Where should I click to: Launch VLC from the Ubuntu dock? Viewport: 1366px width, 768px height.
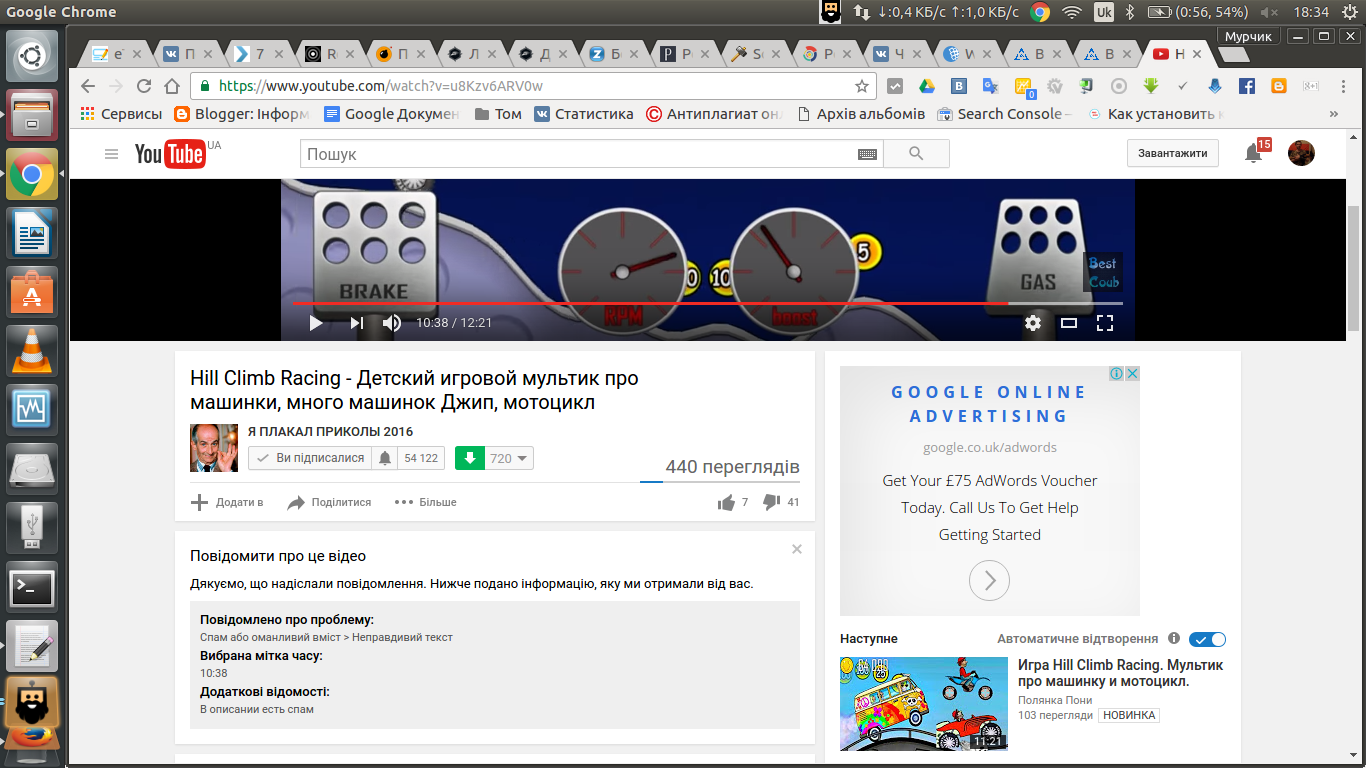coord(32,351)
